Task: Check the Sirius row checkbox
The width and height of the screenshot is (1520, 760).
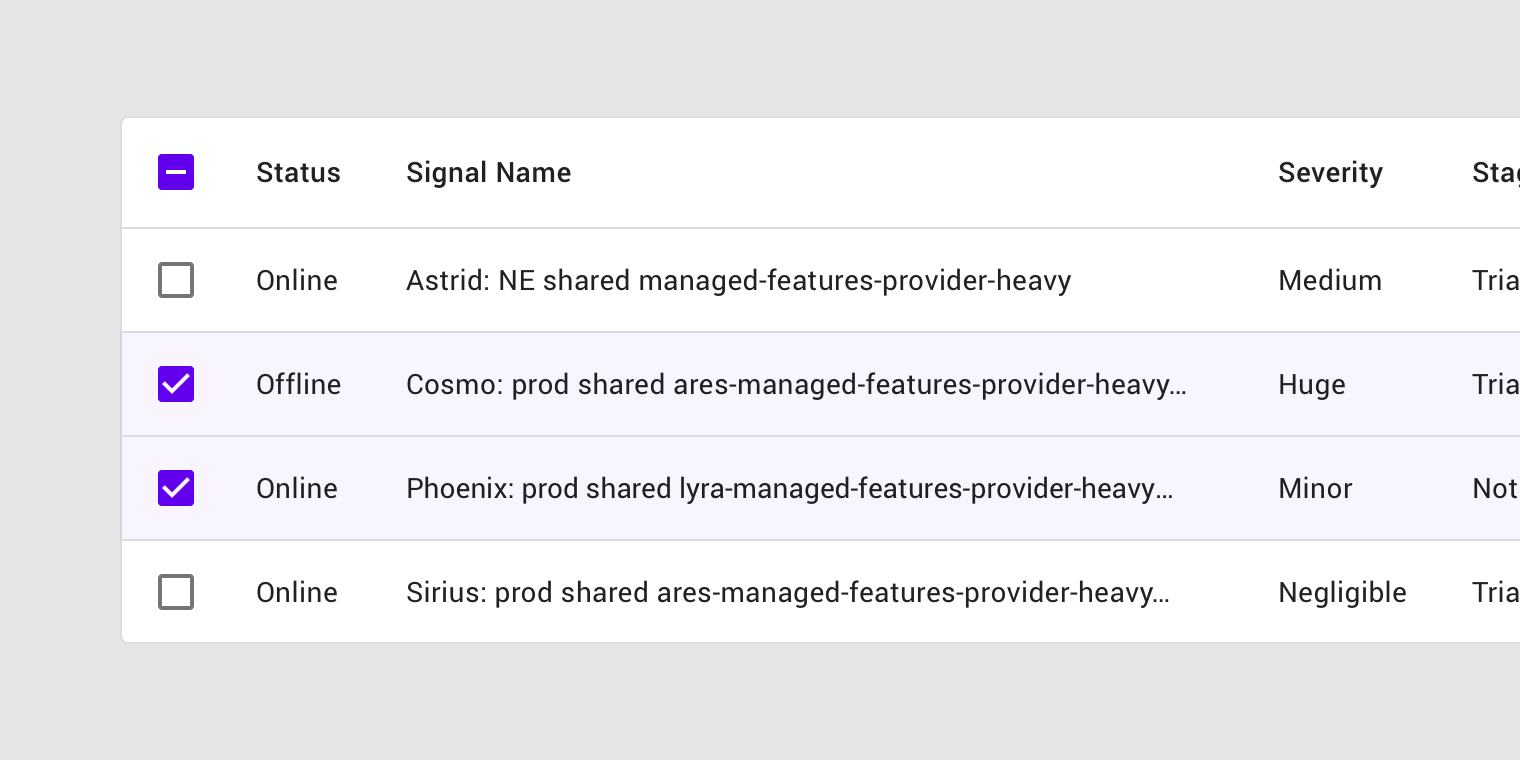Action: point(176,592)
